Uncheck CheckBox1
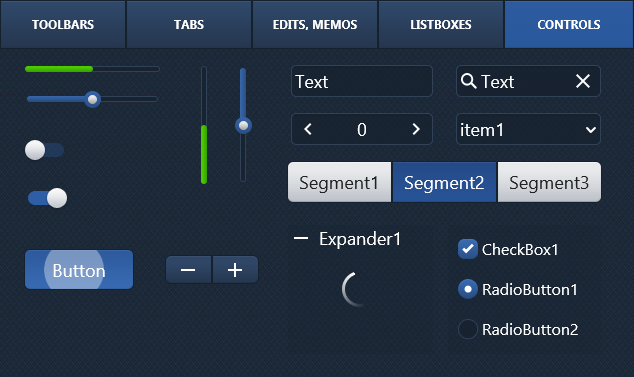Screen dimensions: 634x377 (468, 249)
